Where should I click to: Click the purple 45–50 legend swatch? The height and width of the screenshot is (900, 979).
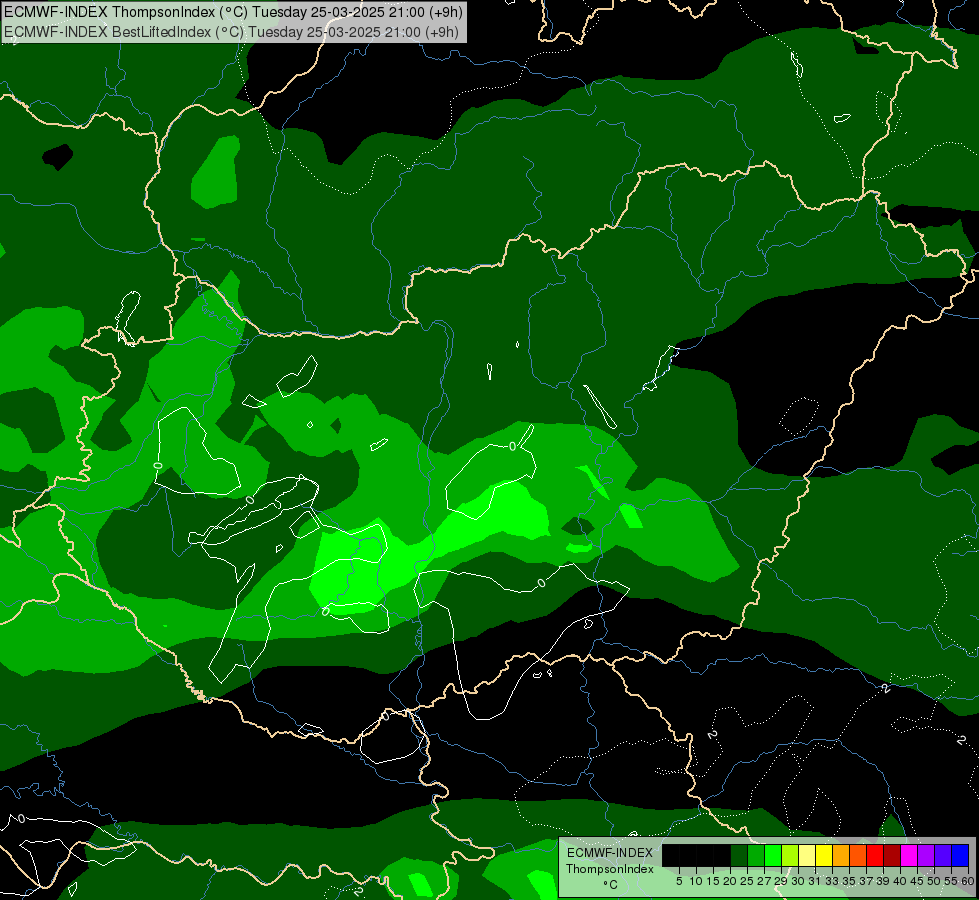[x=926, y=855]
